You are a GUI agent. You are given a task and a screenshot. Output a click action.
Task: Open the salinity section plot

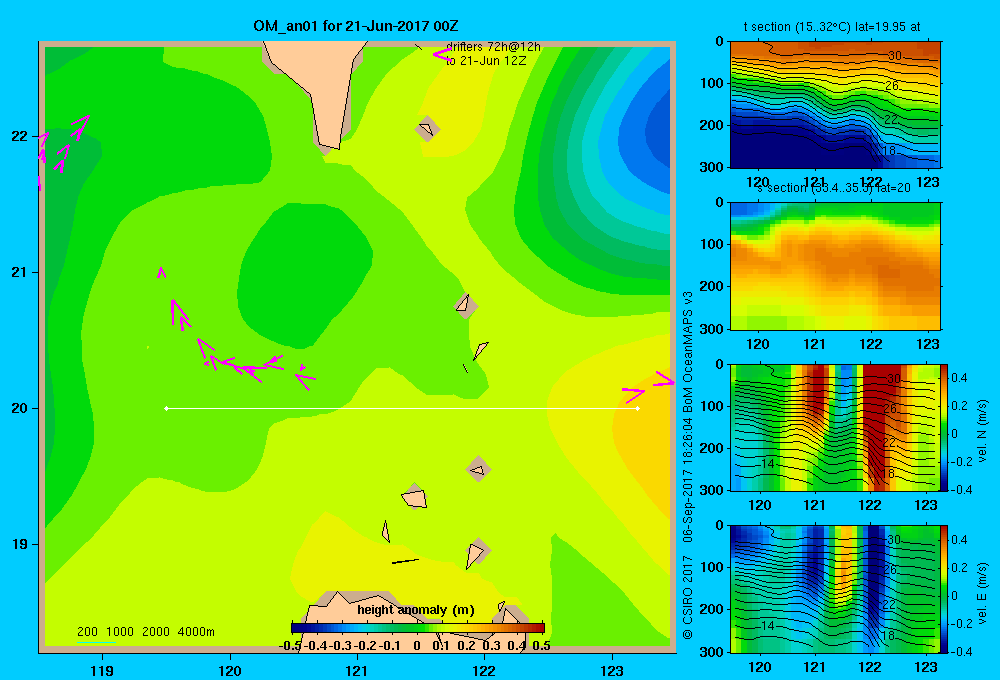coord(835,266)
